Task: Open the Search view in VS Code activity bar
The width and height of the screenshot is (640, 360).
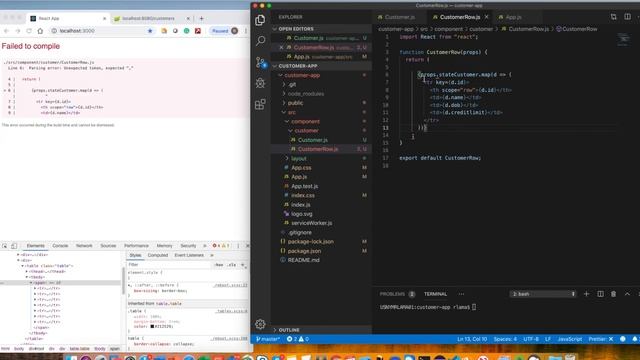Action: (x=260, y=41)
